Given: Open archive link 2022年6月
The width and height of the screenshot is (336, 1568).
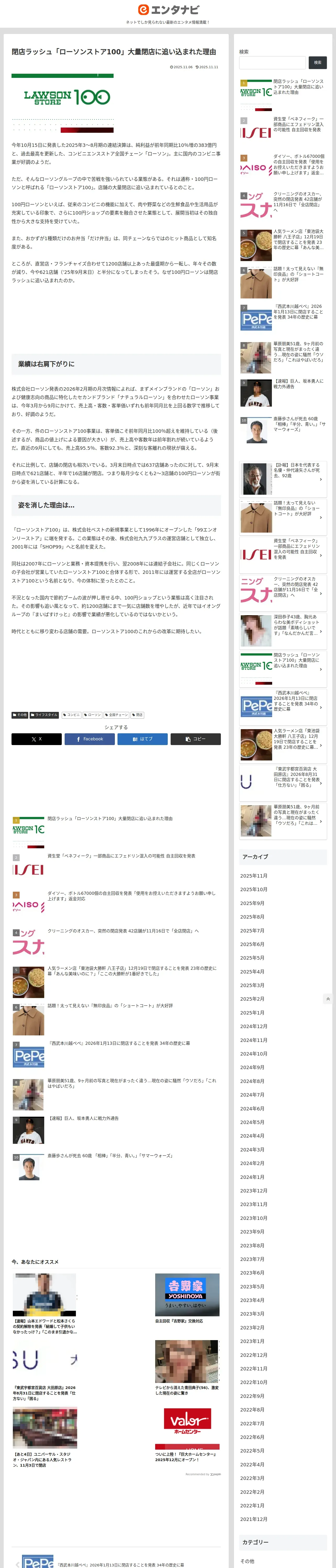Looking at the screenshot, I should tap(253, 1437).
